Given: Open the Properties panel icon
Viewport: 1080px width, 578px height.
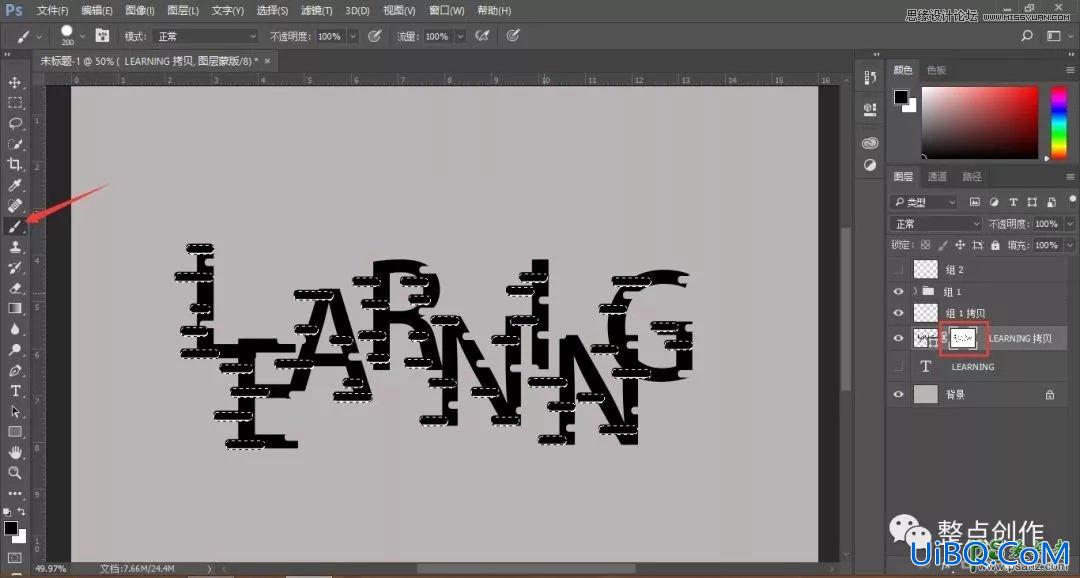Looking at the screenshot, I should pyautogui.click(x=870, y=109).
